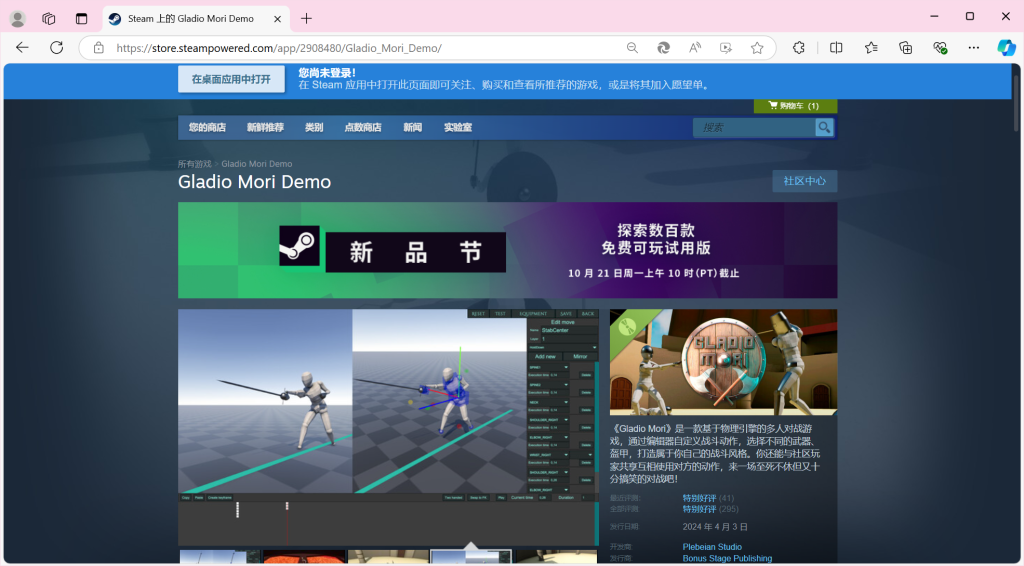Open the Workspaces icon in title bar
This screenshot has width=1024, height=566.
[49, 19]
